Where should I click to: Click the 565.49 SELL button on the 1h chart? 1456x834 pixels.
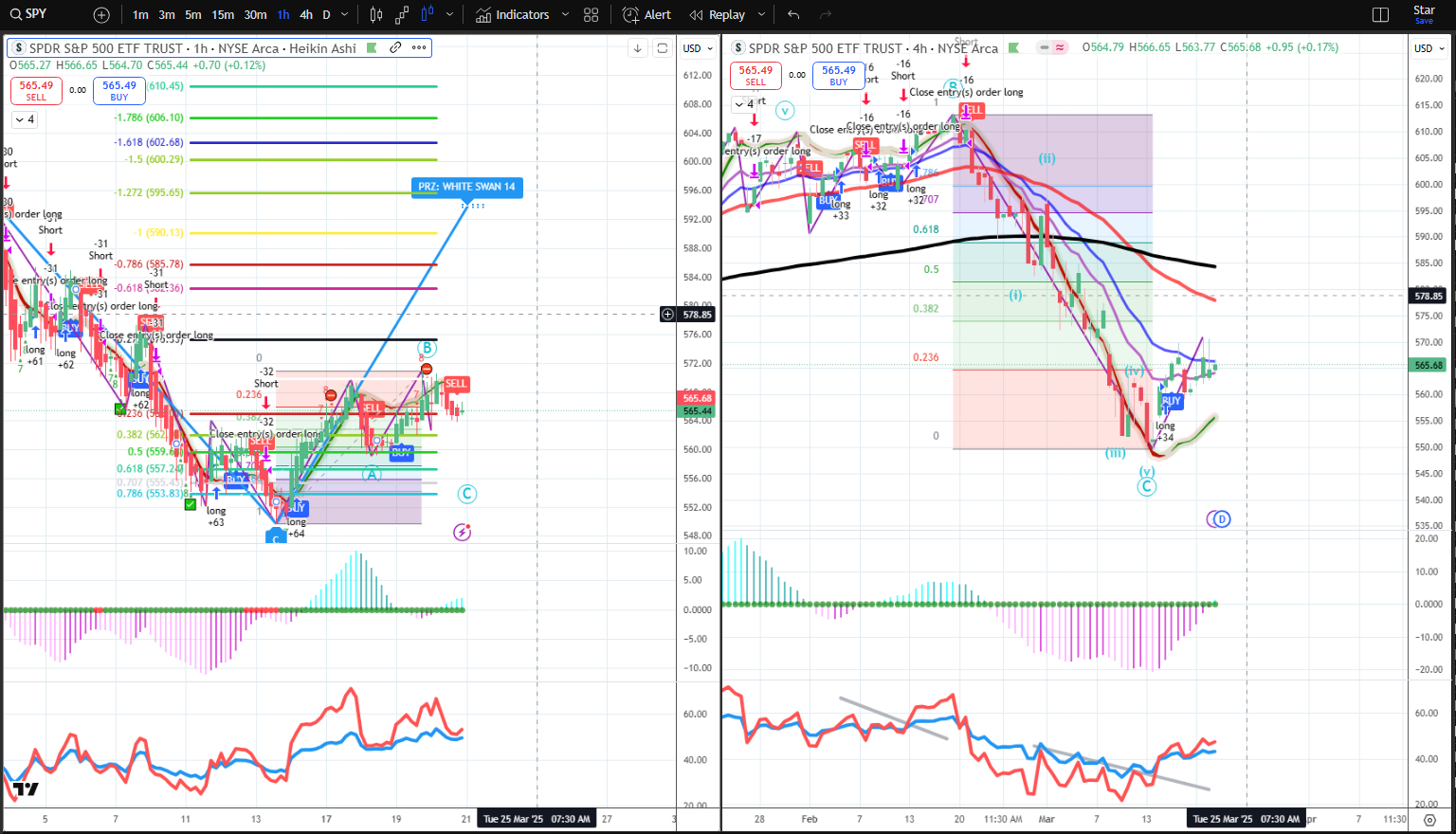tap(36, 90)
